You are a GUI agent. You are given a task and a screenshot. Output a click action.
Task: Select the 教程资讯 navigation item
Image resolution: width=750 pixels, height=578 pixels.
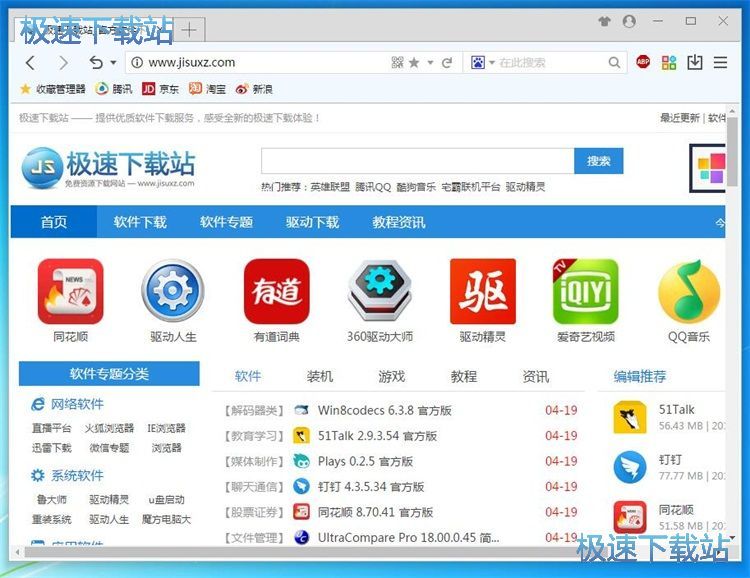coord(399,222)
